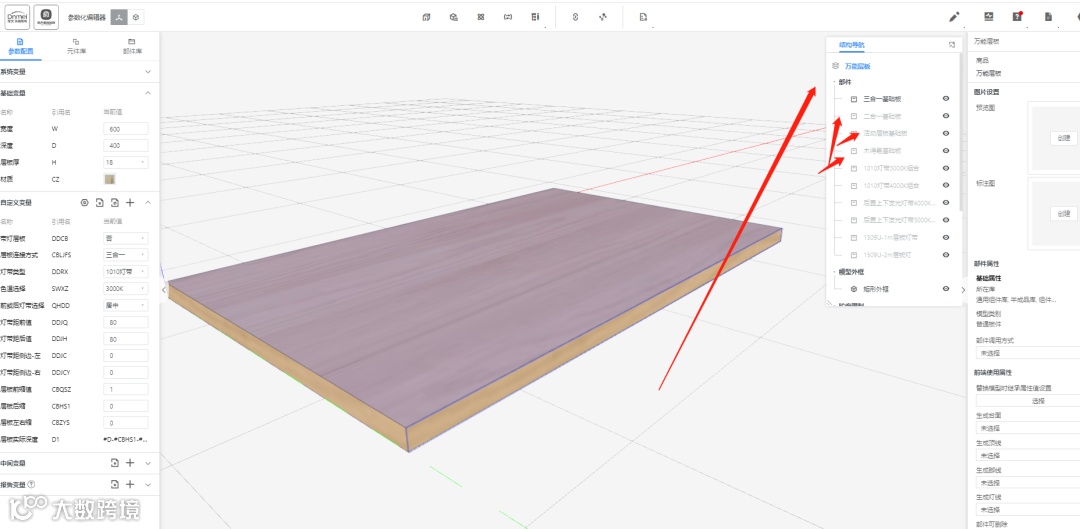The width and height of the screenshot is (1080, 529).
Task: Click the 材质 CZ wood material swatch
Action: pos(110,179)
